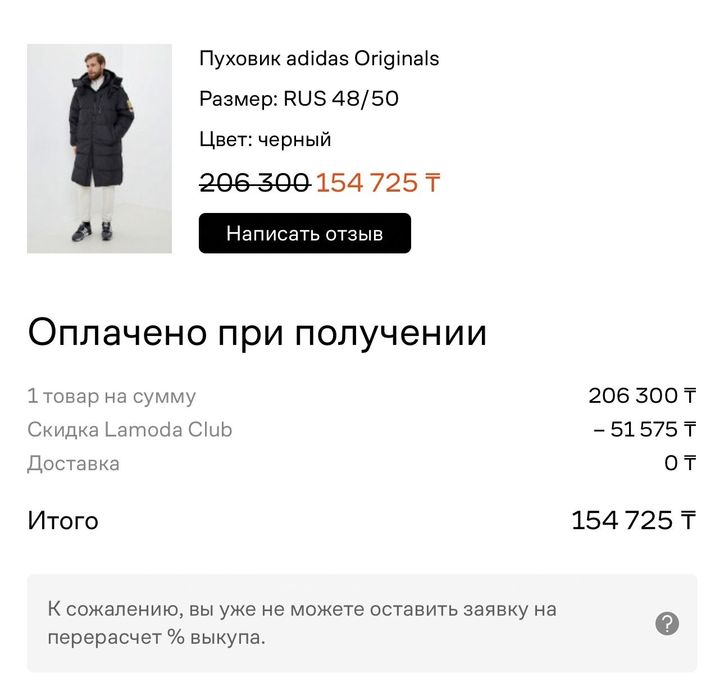Click the size line "Размер: RUS 48/50"

point(299,99)
